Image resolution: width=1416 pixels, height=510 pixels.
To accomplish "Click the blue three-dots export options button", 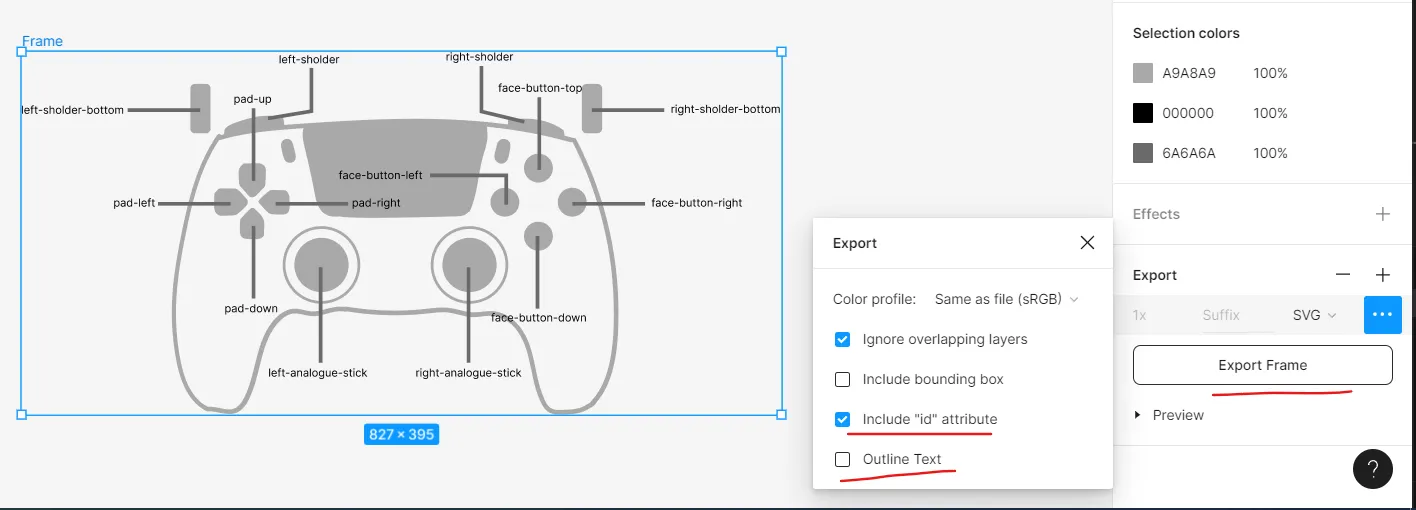I will click(x=1382, y=315).
